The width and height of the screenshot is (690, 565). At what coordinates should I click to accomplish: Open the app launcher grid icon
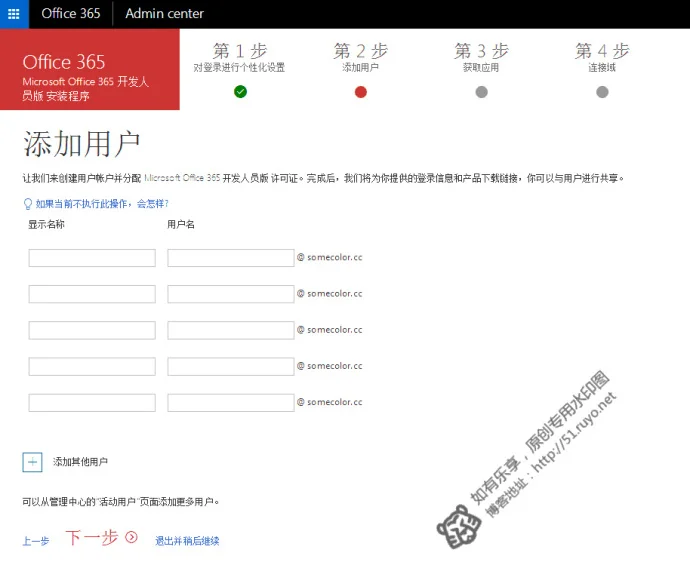[14, 14]
